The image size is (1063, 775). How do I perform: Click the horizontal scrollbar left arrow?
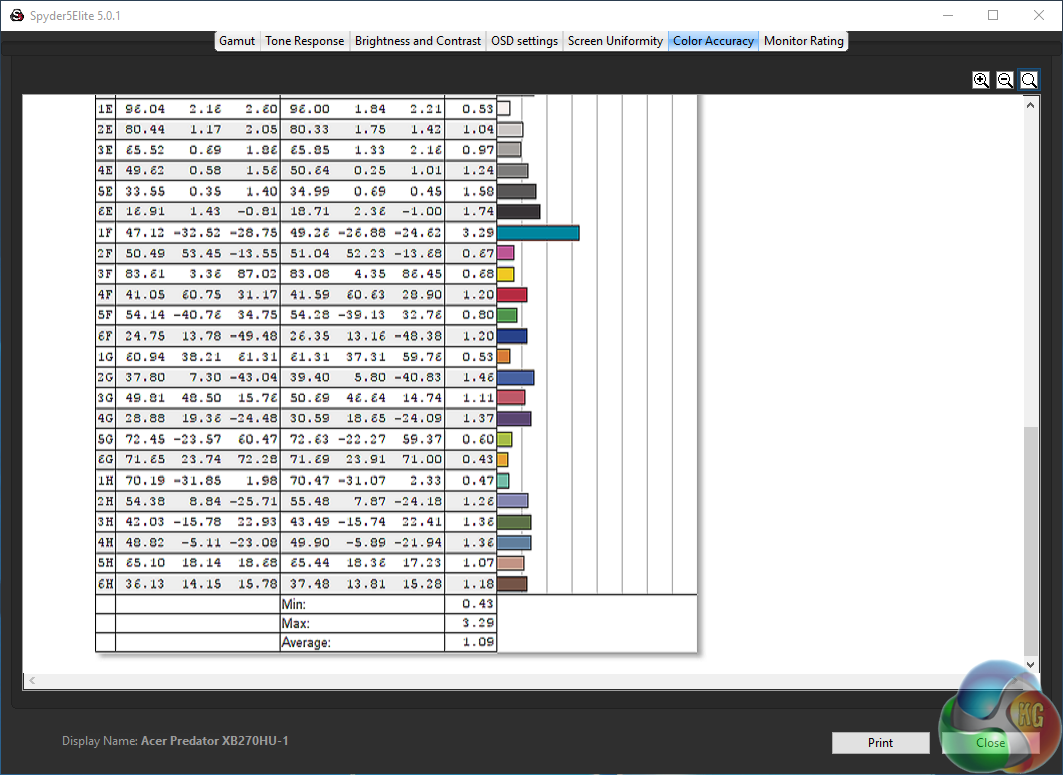[x=32, y=680]
